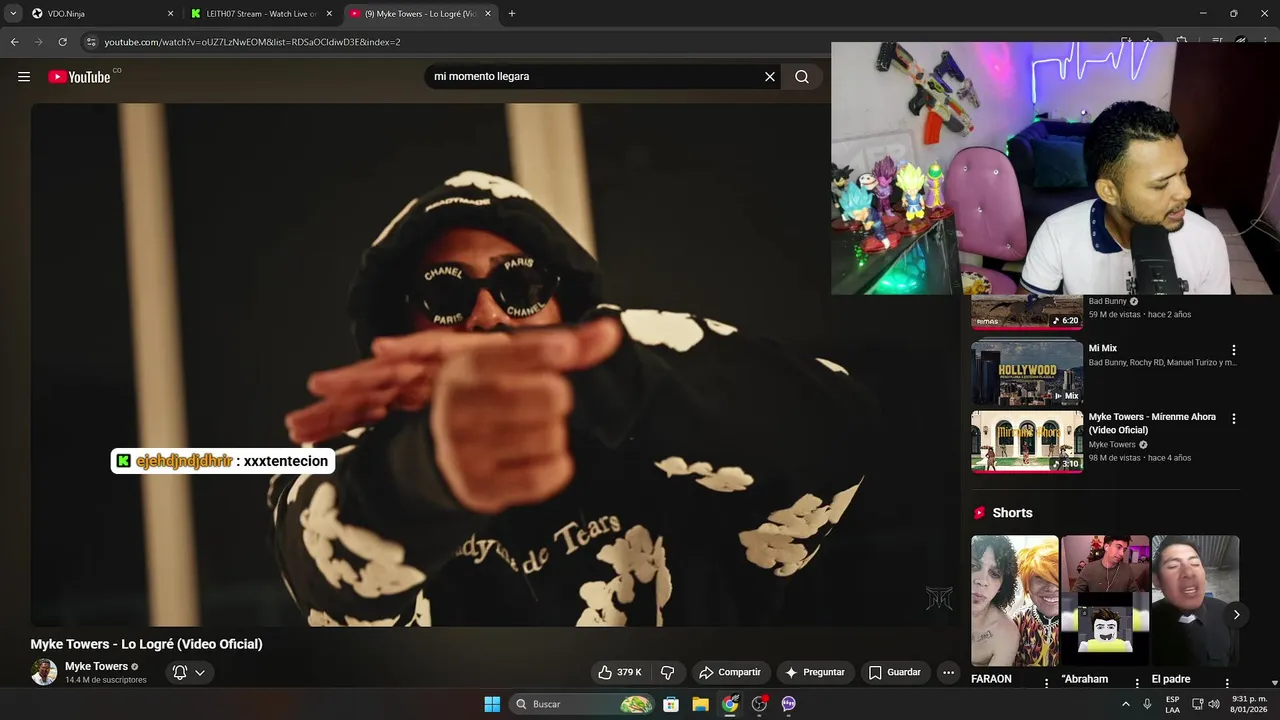View site information icon in address bar
1280x720 pixels.
pos(91,42)
